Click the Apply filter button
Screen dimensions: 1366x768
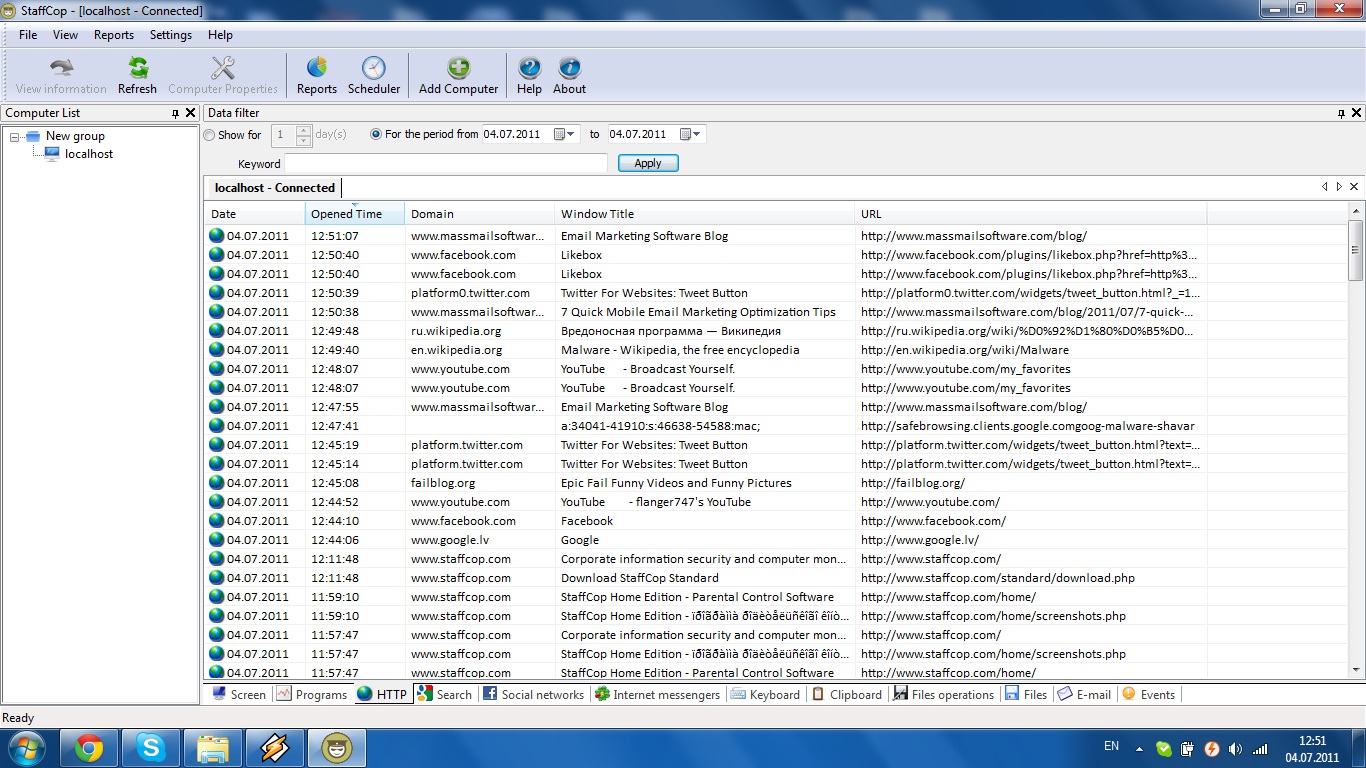648,163
